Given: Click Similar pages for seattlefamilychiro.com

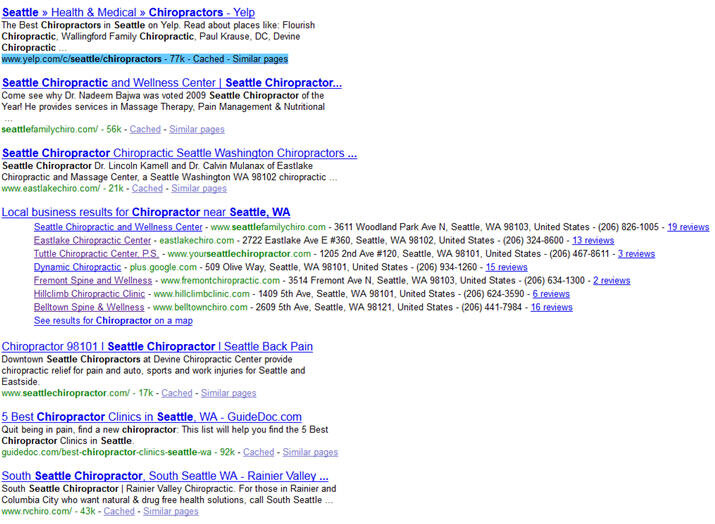Looking at the screenshot, I should (197, 129).
